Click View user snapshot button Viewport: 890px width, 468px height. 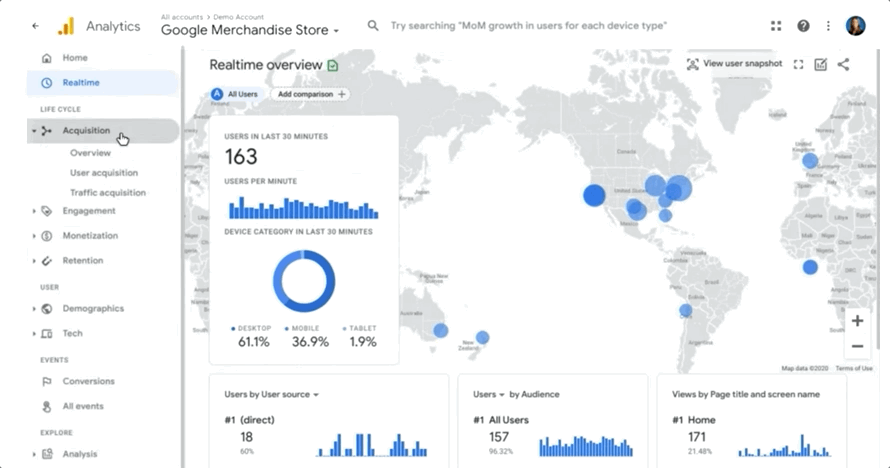[734, 64]
